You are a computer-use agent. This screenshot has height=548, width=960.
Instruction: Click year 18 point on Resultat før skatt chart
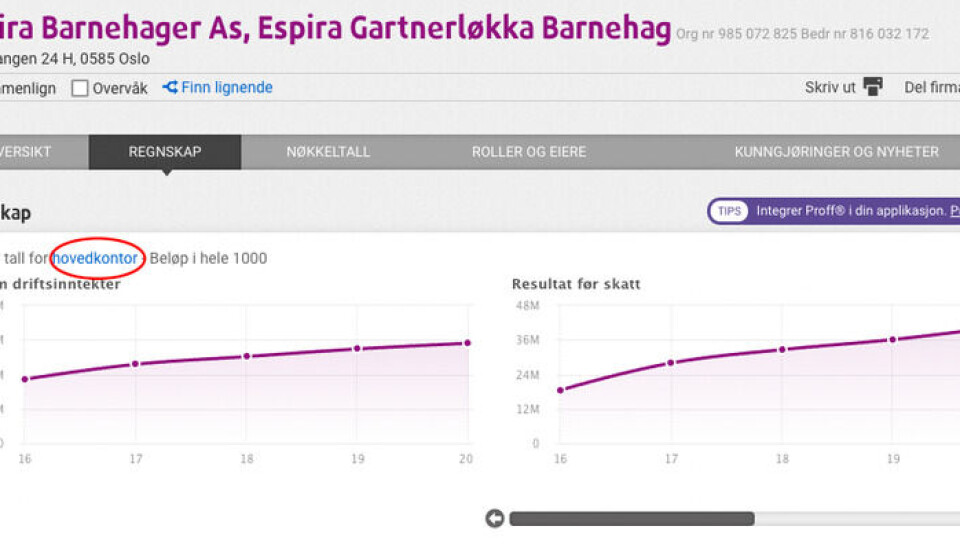[x=782, y=349]
